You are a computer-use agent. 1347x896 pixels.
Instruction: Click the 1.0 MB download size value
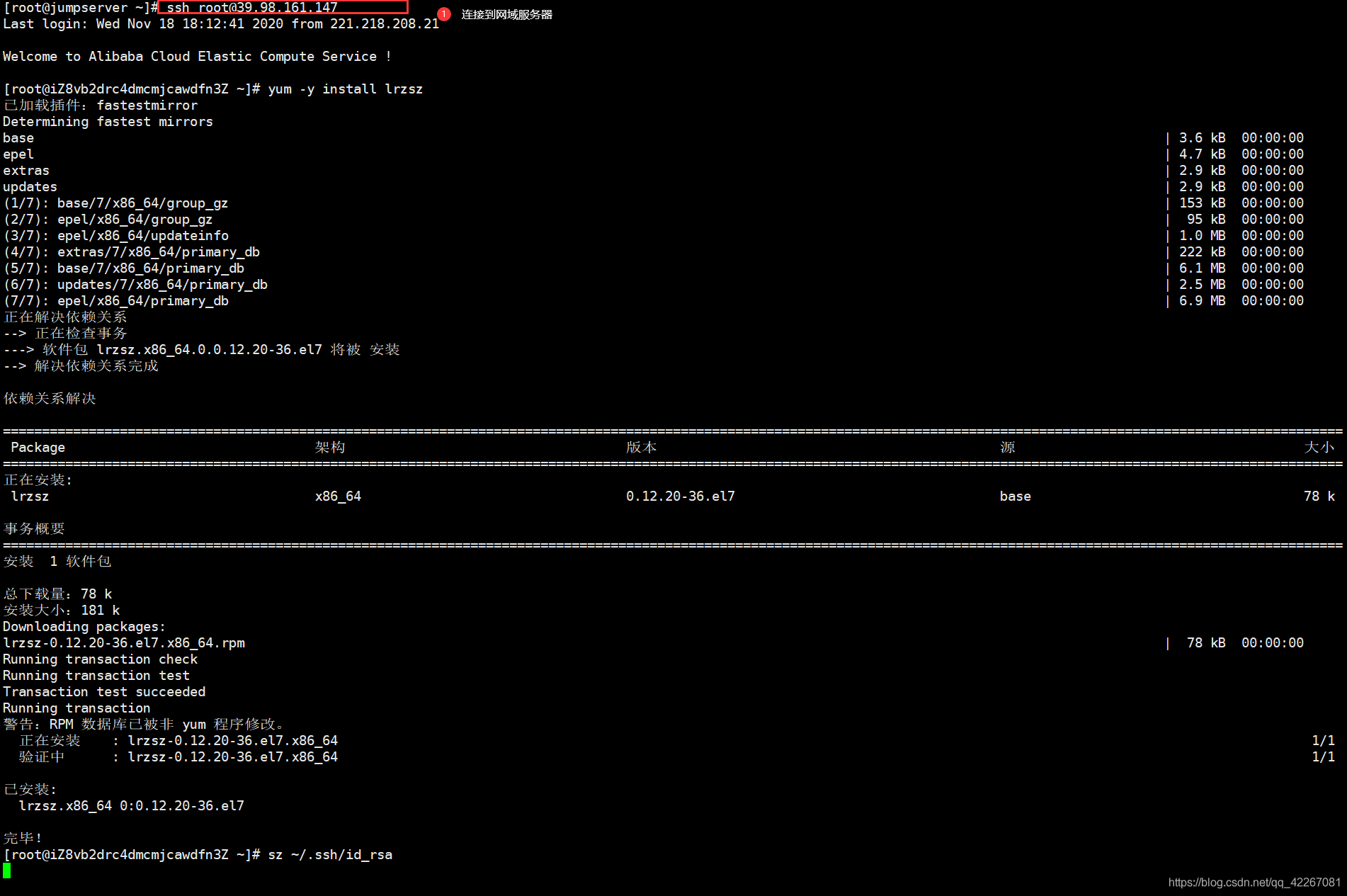point(1202,235)
